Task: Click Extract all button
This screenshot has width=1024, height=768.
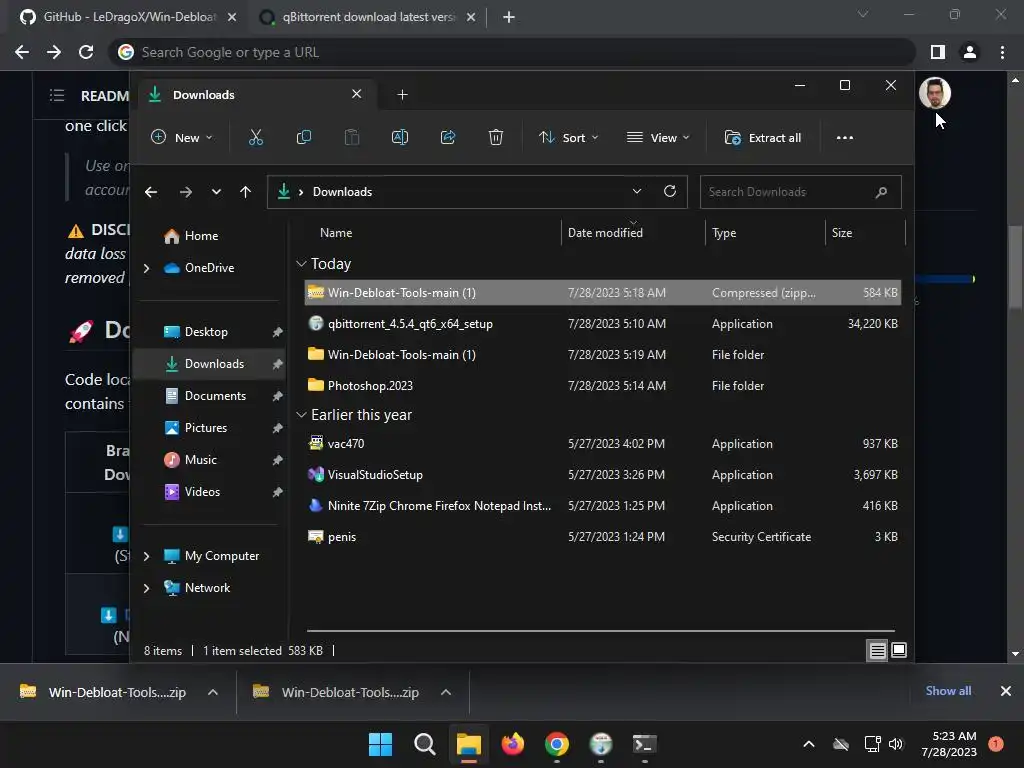Action: tap(763, 138)
